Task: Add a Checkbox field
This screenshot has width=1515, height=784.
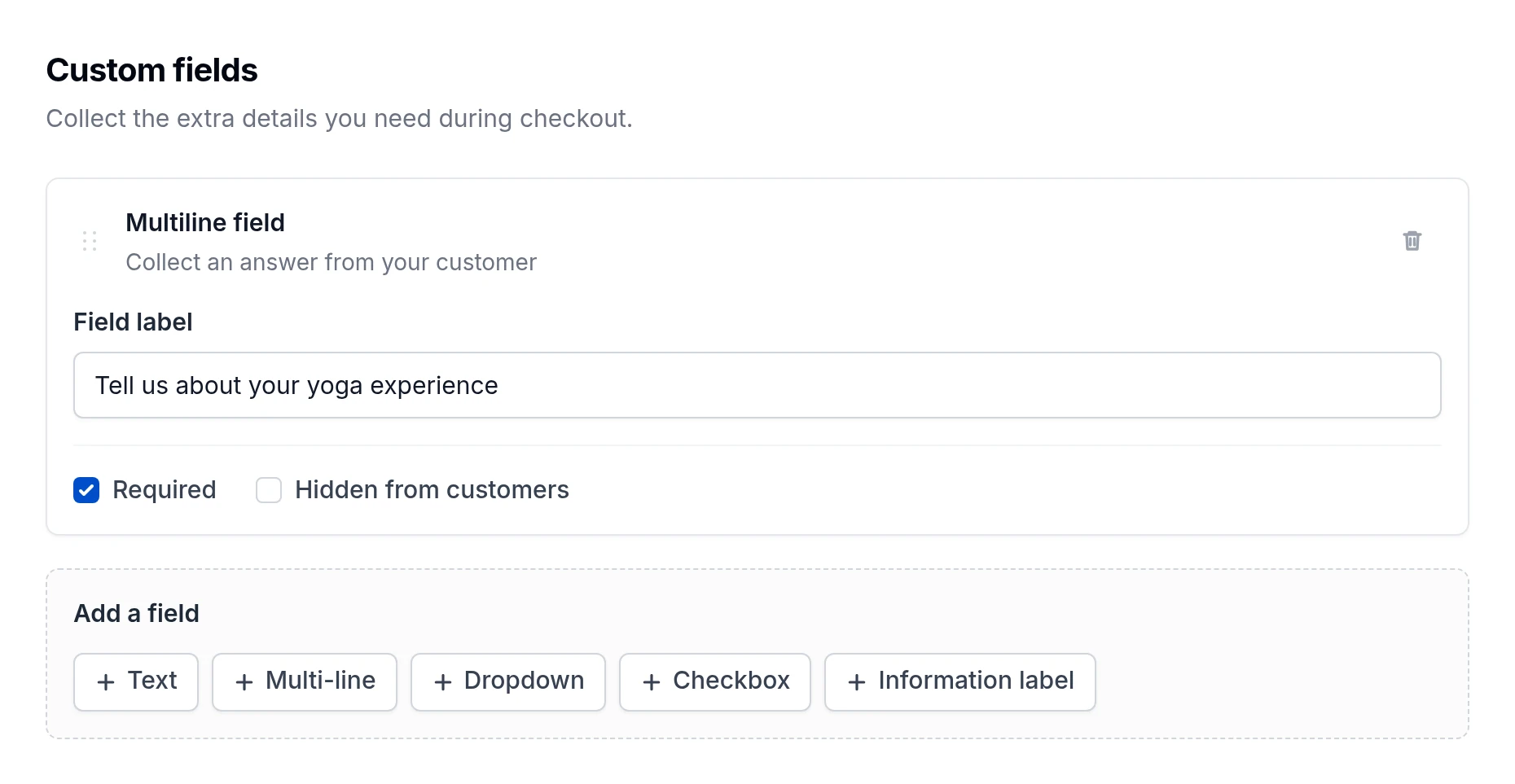Action: pos(715,681)
